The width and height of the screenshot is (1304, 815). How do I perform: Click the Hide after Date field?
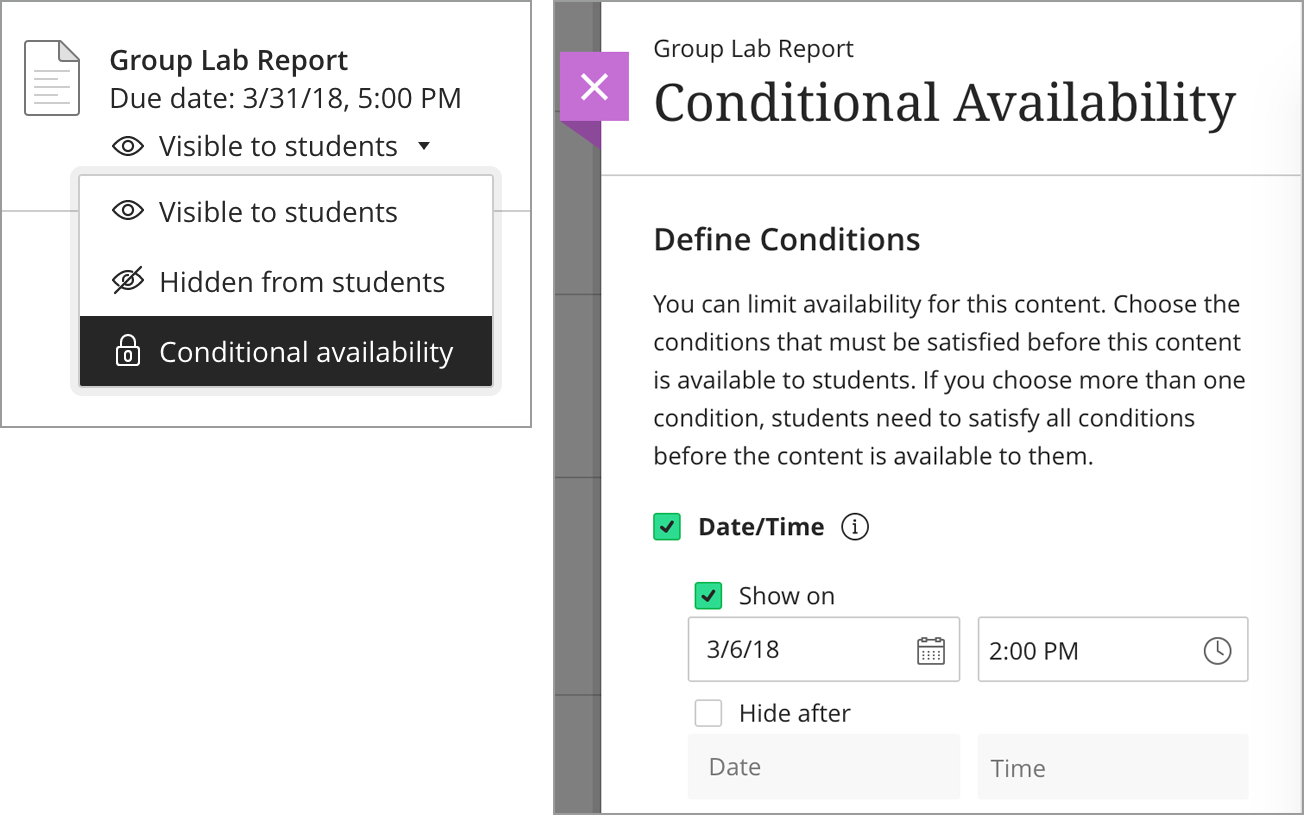click(x=824, y=767)
